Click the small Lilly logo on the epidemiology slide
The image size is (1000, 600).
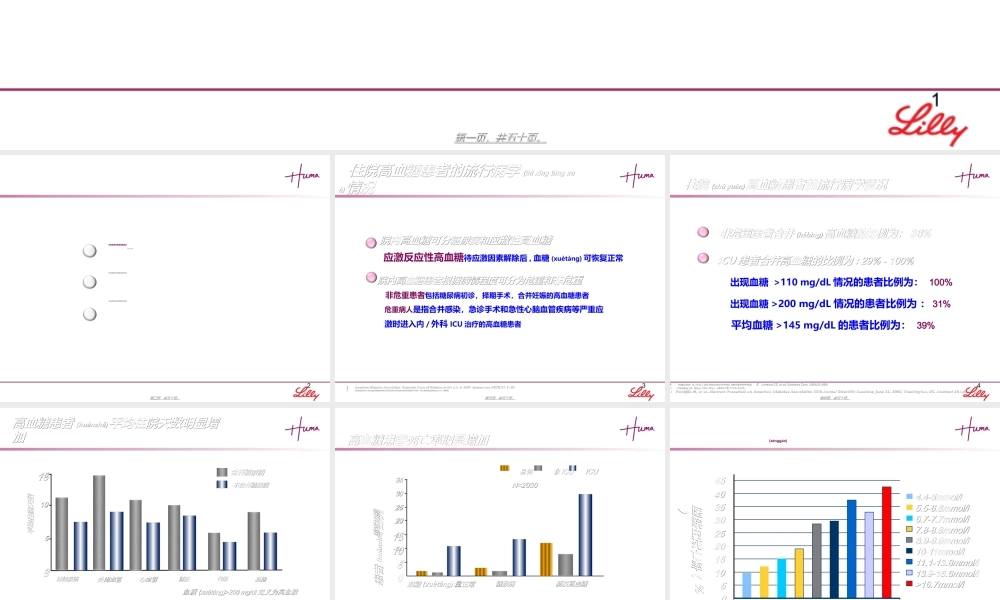click(640, 392)
